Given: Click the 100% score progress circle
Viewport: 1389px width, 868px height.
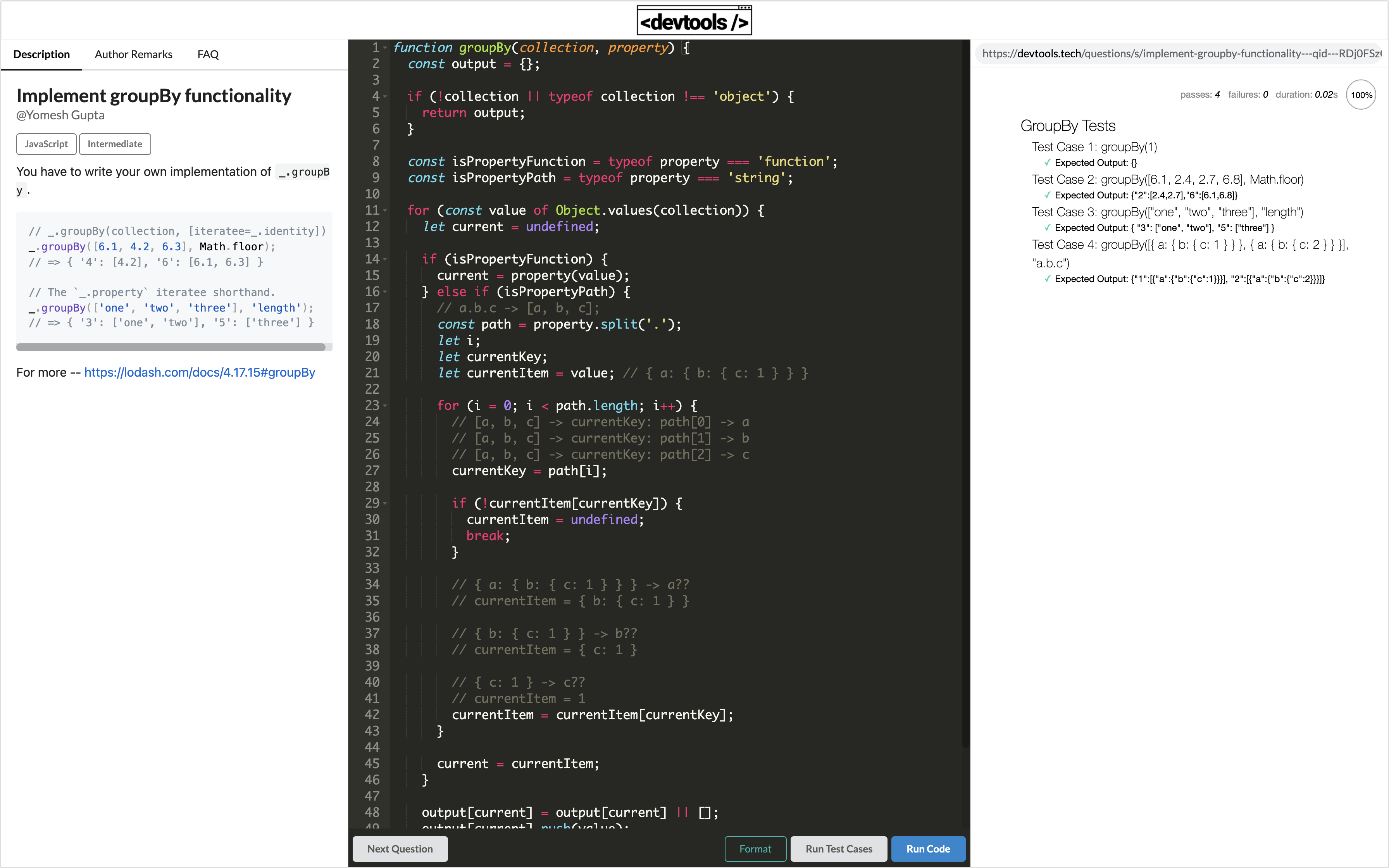Looking at the screenshot, I should coord(1361,94).
